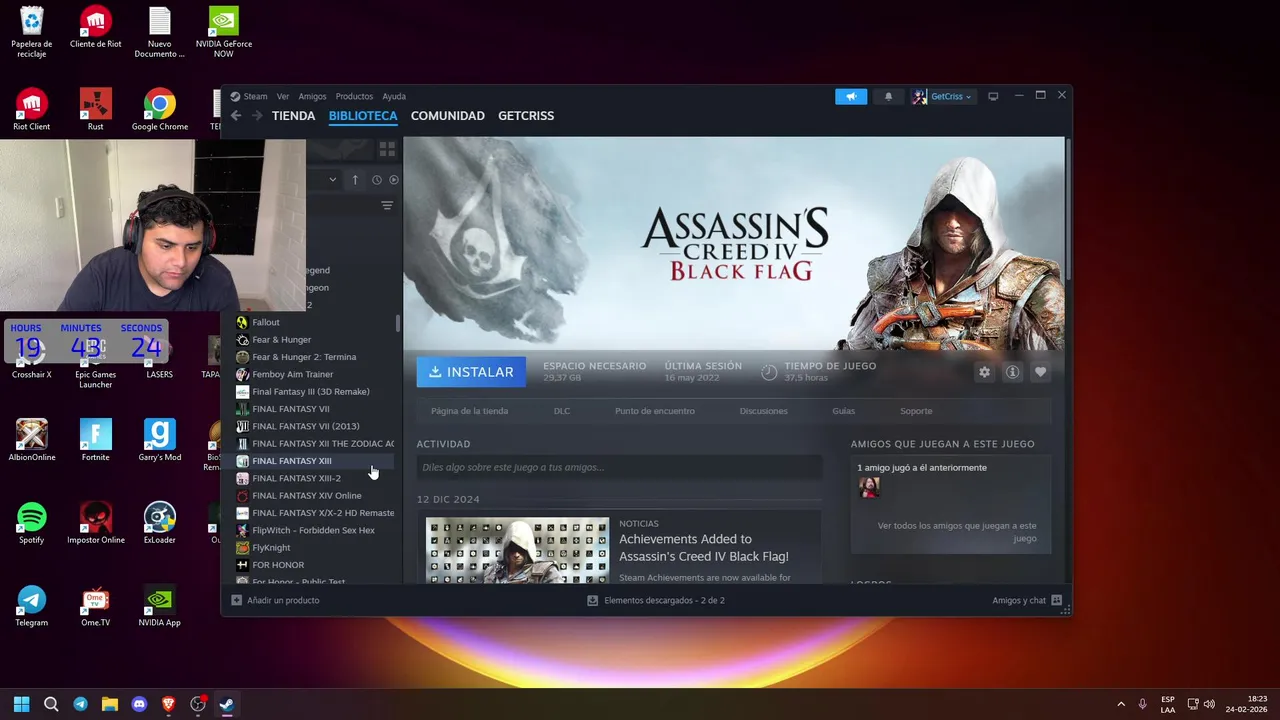Screen dimensions: 1280x720
Task: Click the recent activity clock filter
Action: [x=377, y=180]
